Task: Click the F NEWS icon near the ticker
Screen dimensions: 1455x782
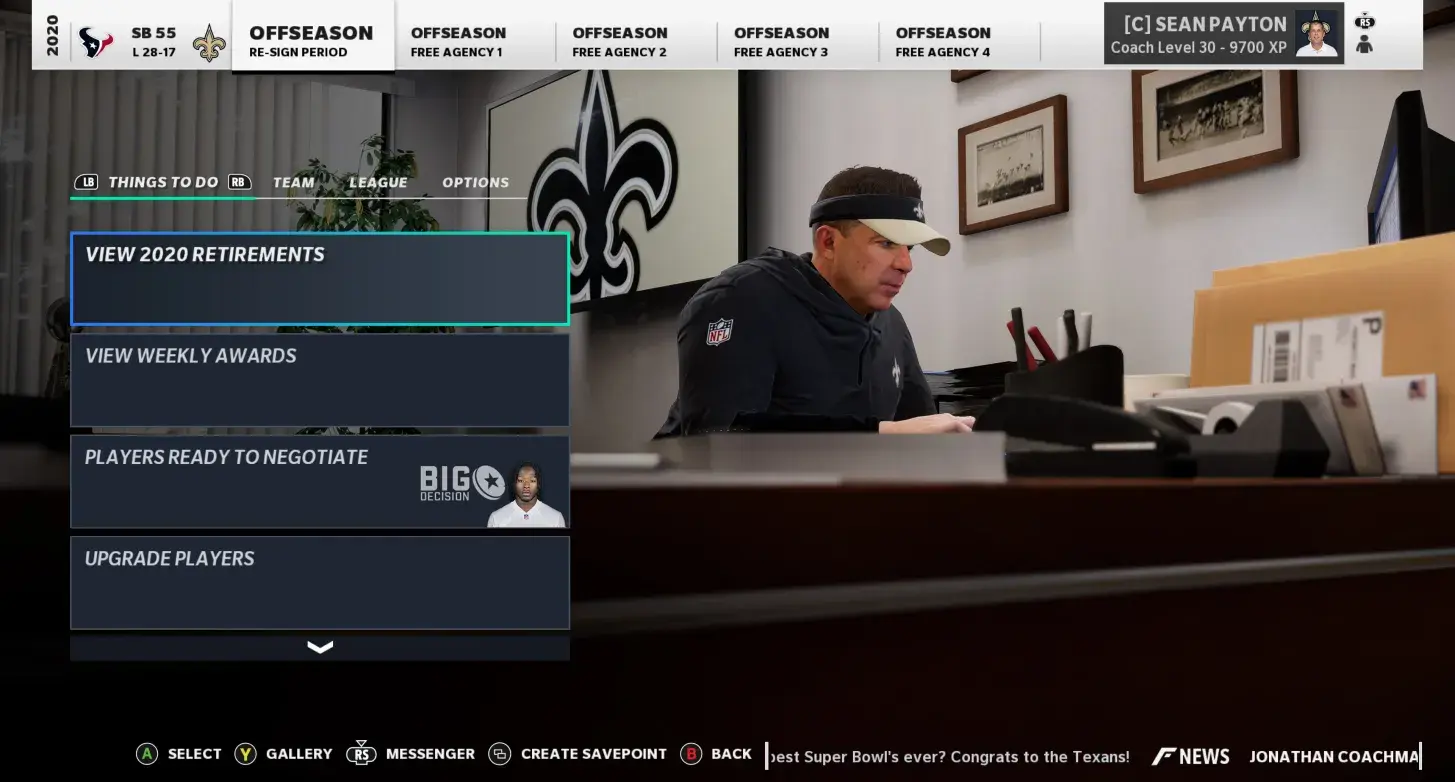Action: (x=1165, y=756)
